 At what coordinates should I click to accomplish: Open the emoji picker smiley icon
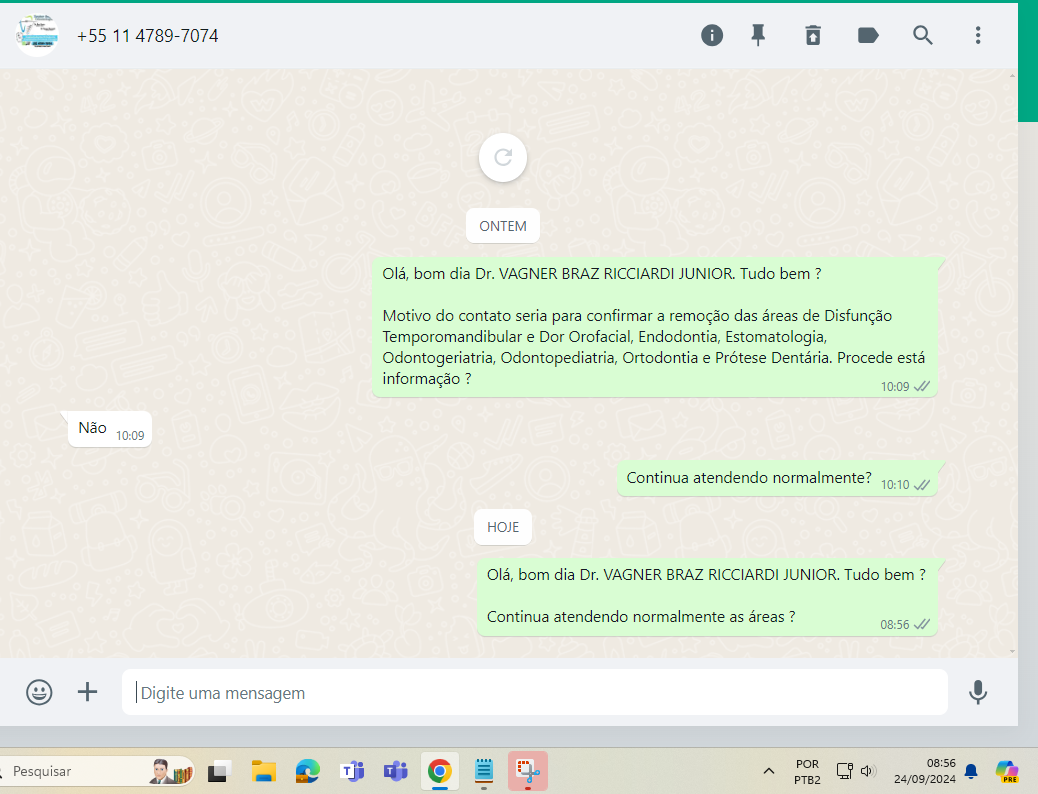[x=39, y=692]
